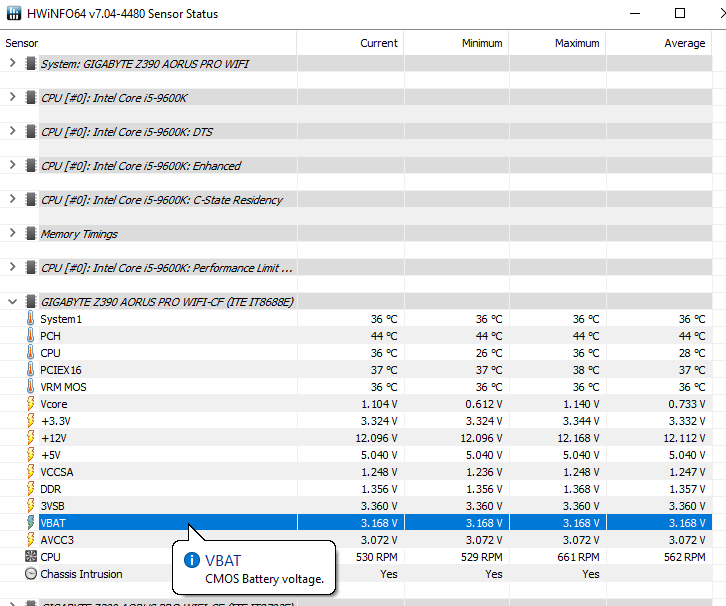Screen dimensions: 726x606
Task: Click CPU fan average 562 RPM
Action: pyautogui.click(x=684, y=556)
